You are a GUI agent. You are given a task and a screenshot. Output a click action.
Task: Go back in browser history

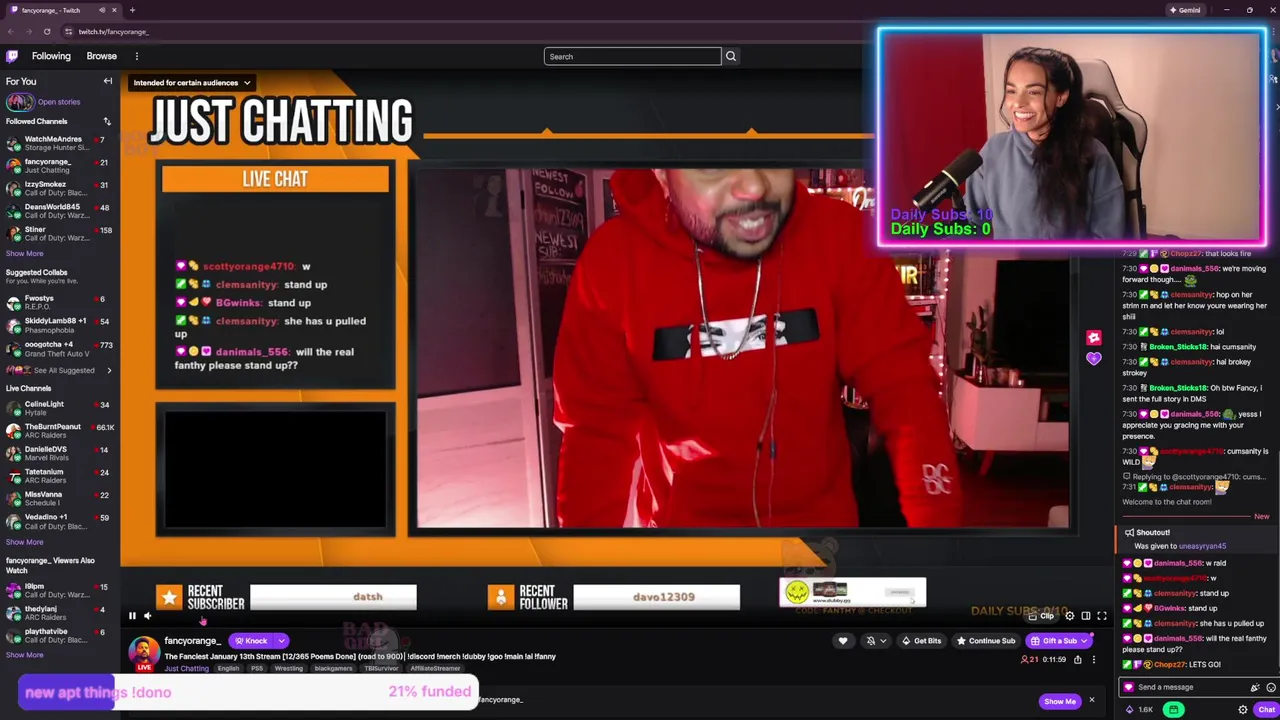pos(11,31)
